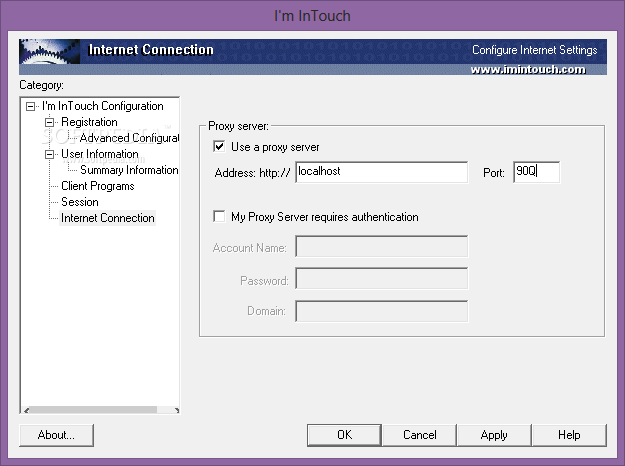The image size is (625, 466).
Task: Click the Category label above the tree
Action: (x=41, y=85)
